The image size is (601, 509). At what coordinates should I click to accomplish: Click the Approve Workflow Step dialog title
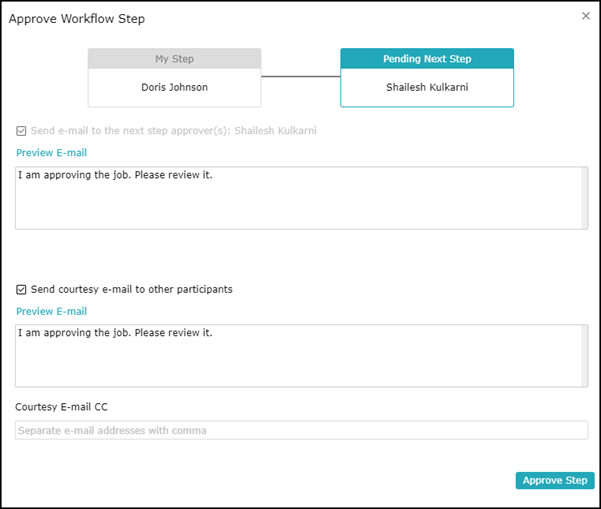75,19
